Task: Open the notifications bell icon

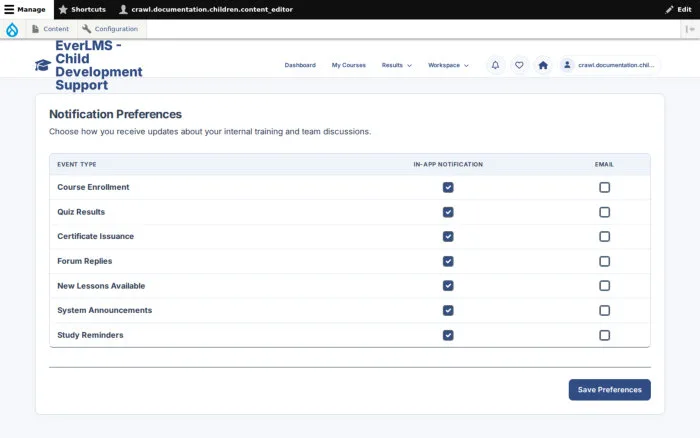Action: (495, 65)
